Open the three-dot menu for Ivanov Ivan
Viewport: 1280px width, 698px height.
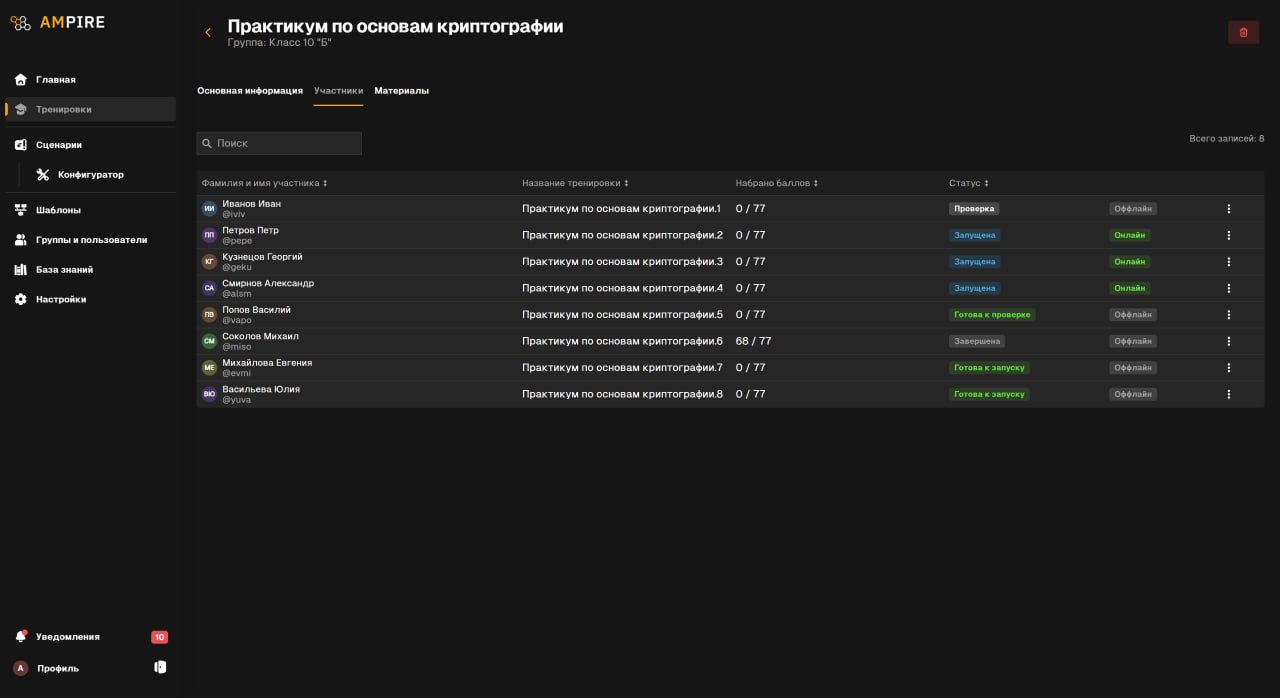(x=1228, y=209)
